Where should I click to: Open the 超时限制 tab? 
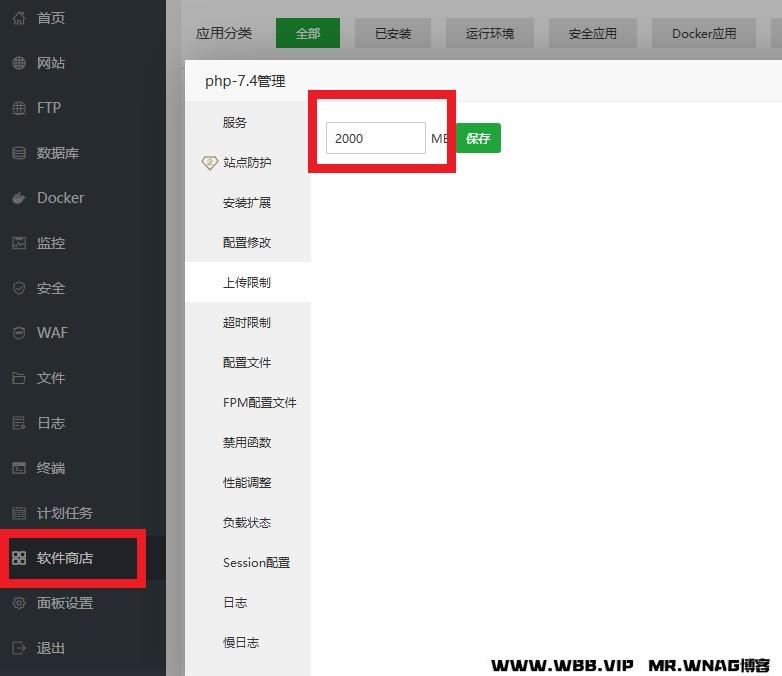(x=248, y=322)
